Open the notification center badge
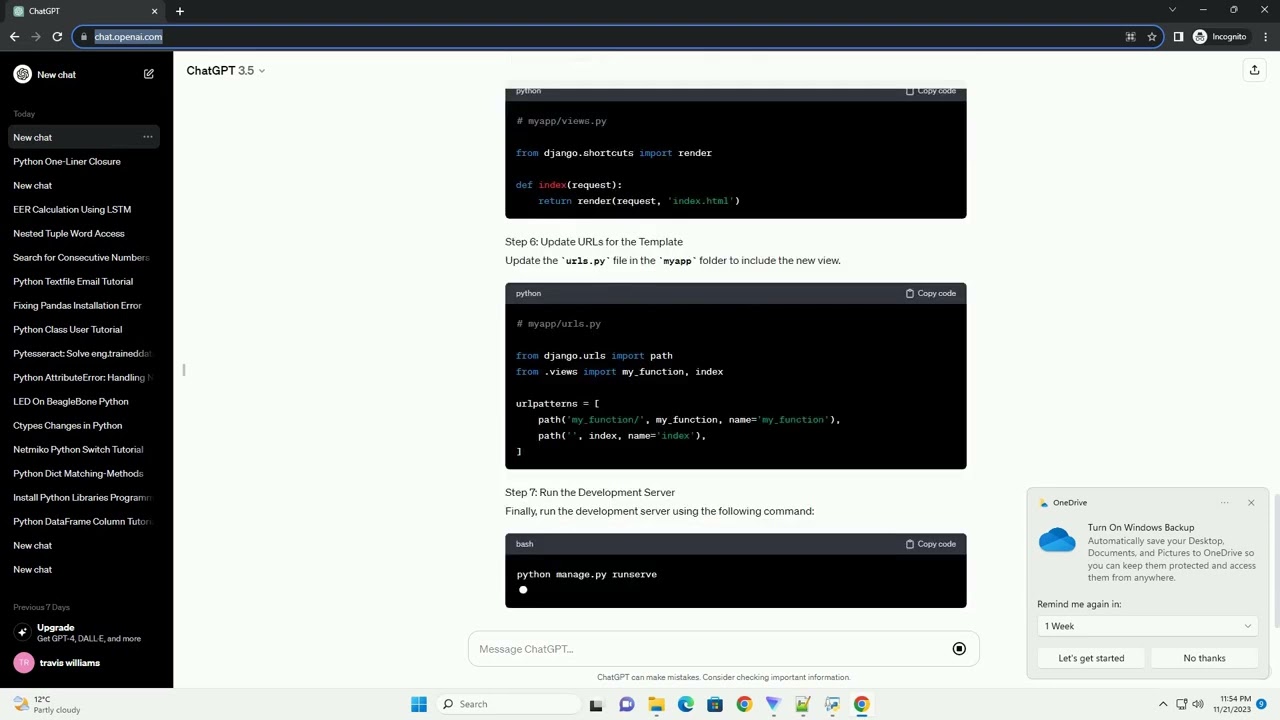Image resolution: width=1280 pixels, height=720 pixels. (x=1261, y=704)
